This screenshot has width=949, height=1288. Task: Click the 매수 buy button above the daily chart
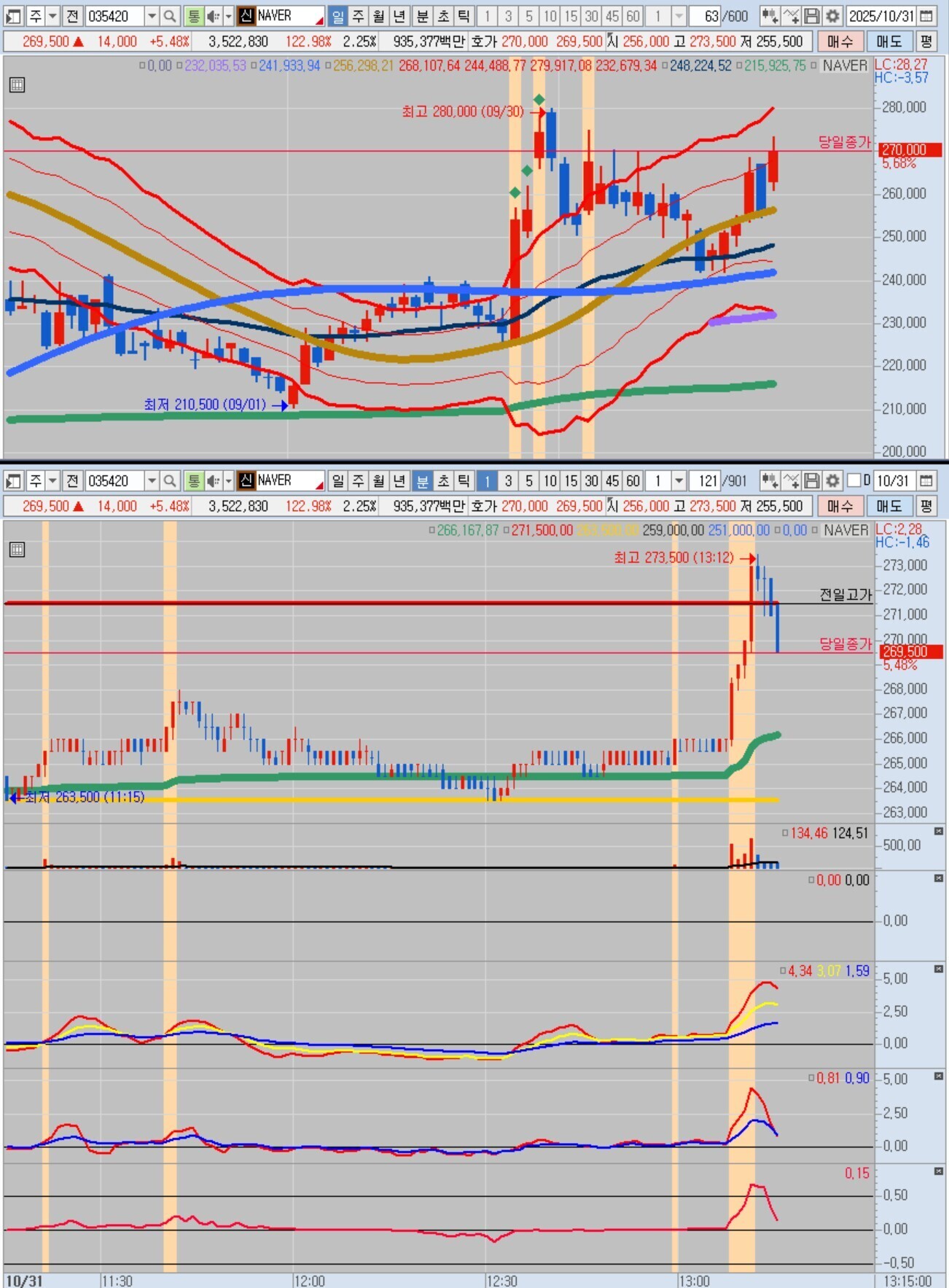click(840, 42)
